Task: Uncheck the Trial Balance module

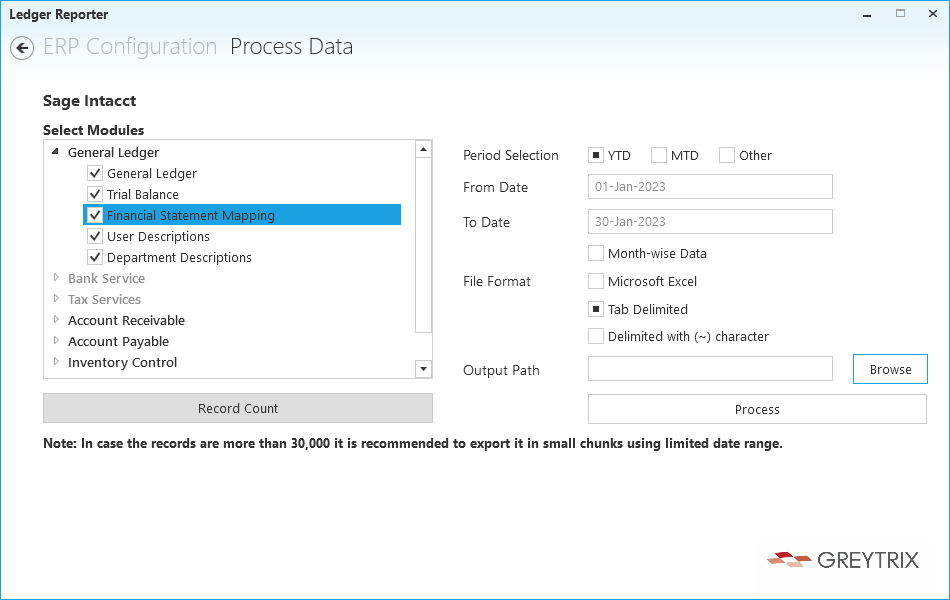Action: tap(95, 194)
